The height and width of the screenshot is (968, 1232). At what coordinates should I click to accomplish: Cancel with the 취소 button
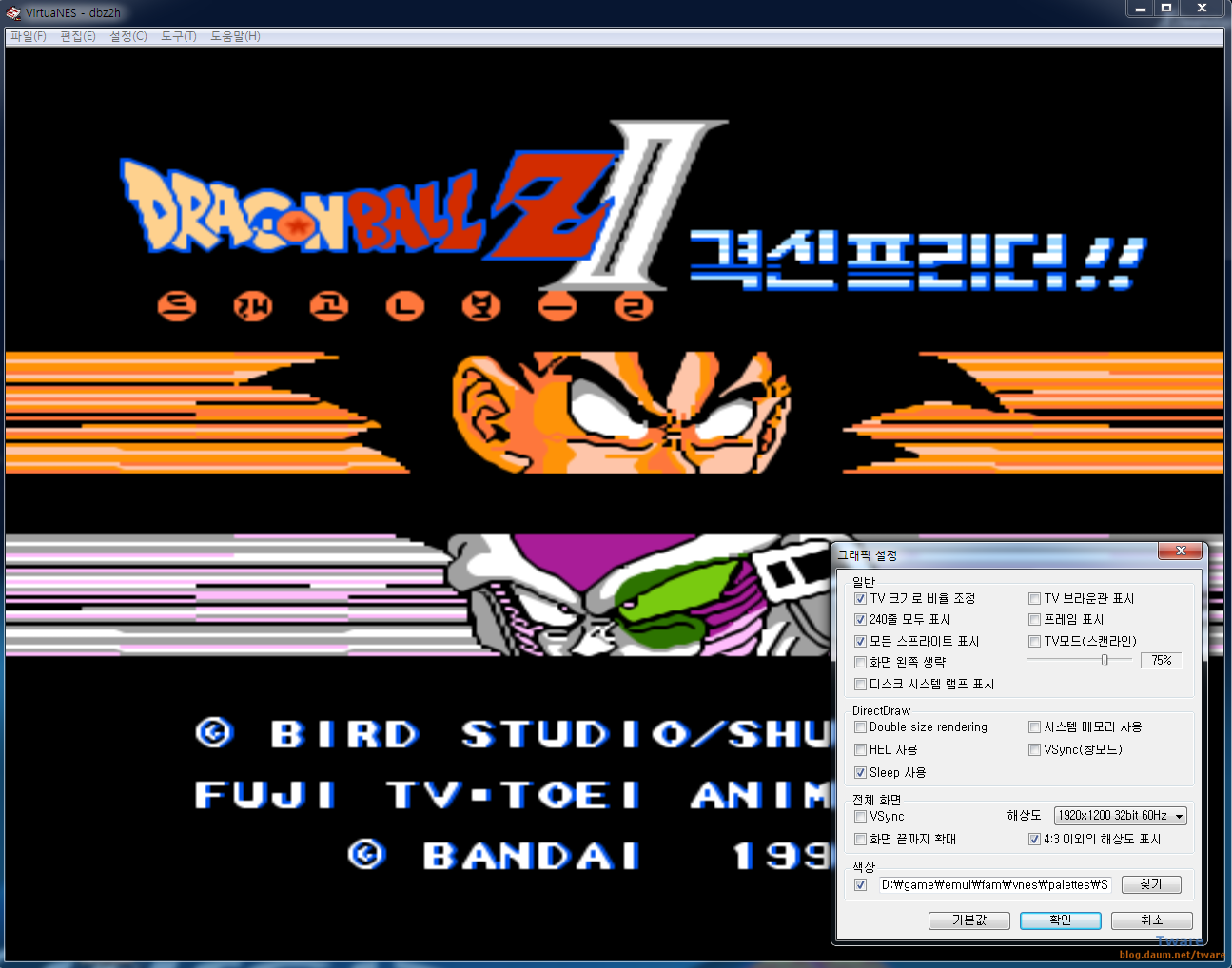coord(1152,920)
